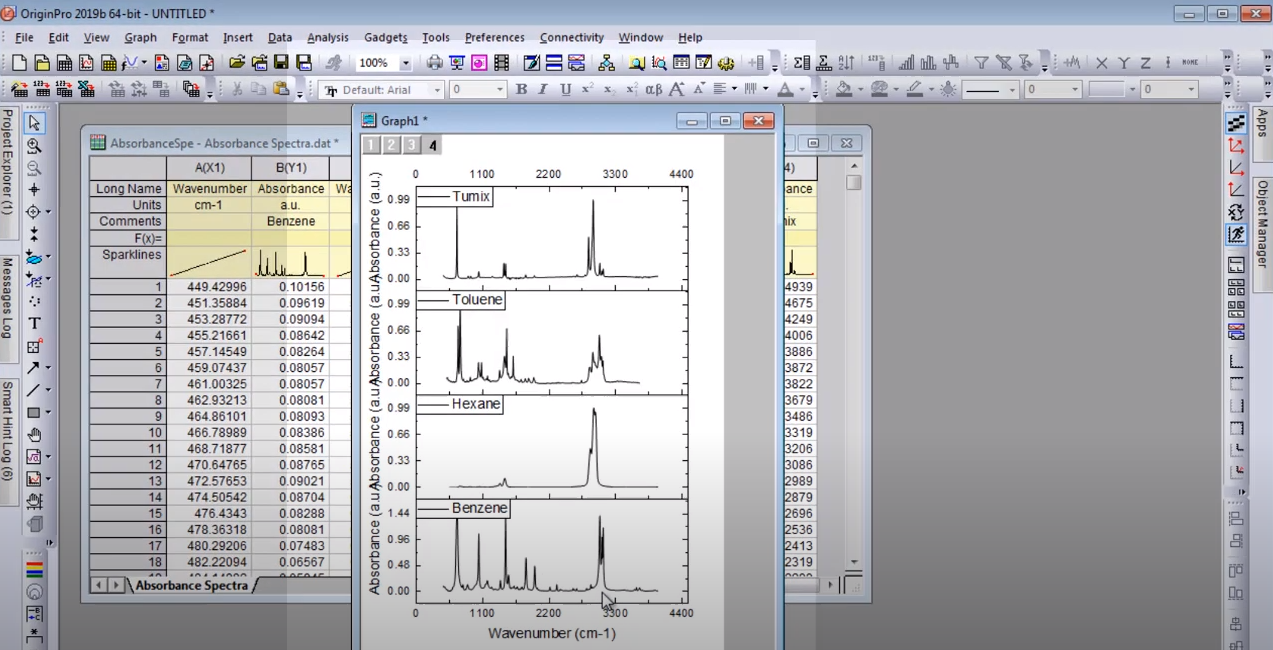Toggle Italic text formatting
Screen dimensions: 1273x650
543,89
